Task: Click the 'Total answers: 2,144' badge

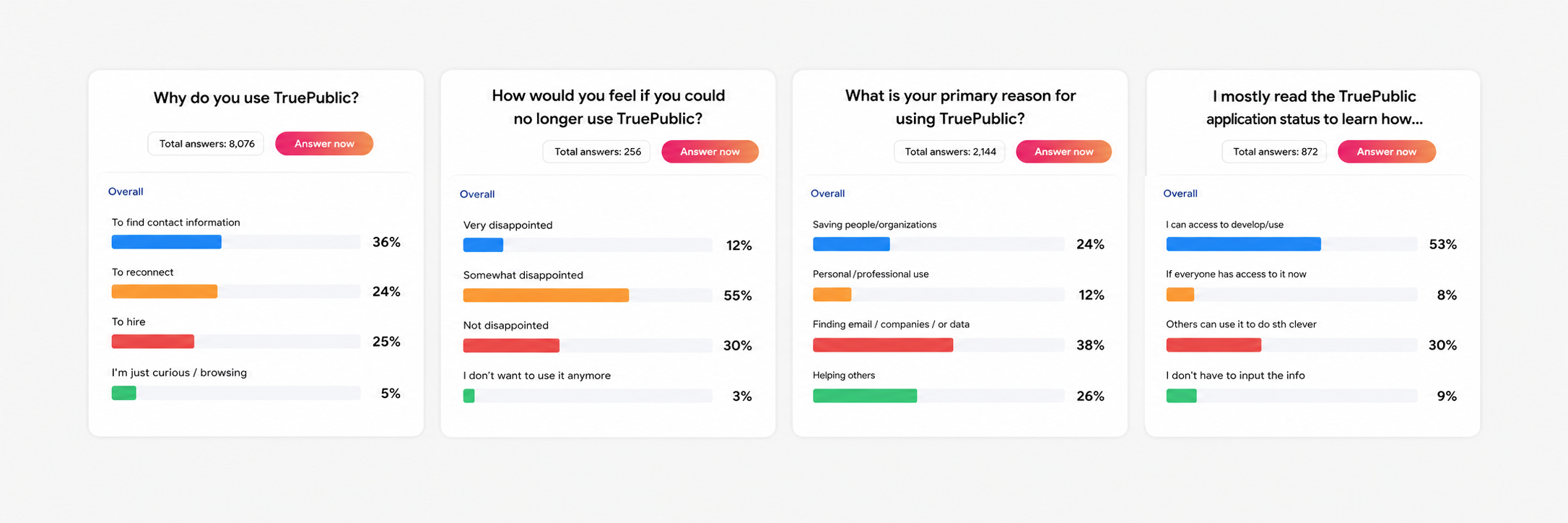Action: coord(950,152)
